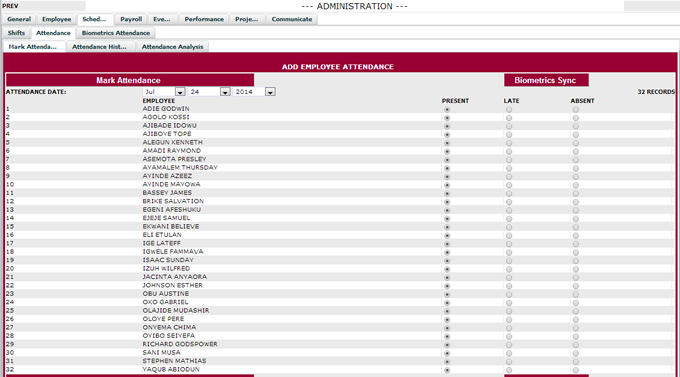Open the Biometrics Attendance sub-tab
The image size is (680, 377).
coord(116,33)
